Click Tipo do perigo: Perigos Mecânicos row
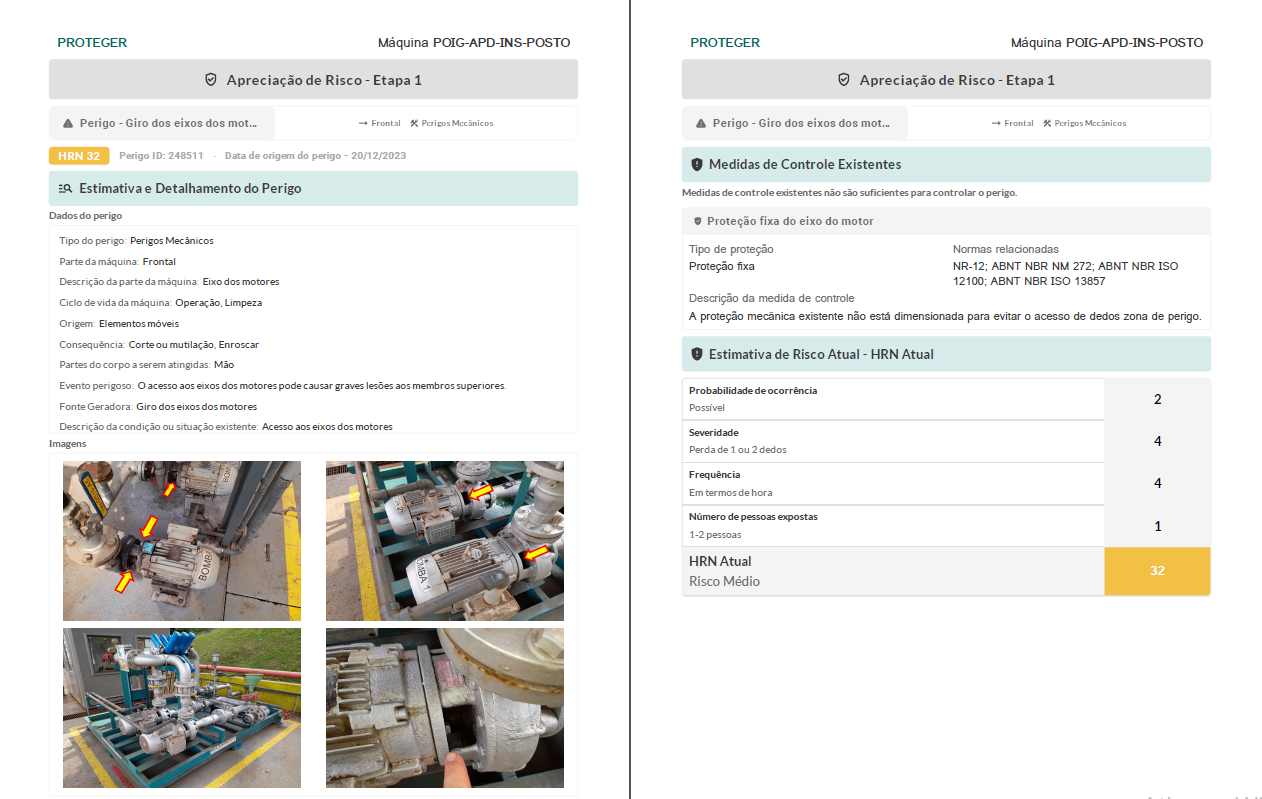Screen dimensions: 1262x799 point(136,241)
